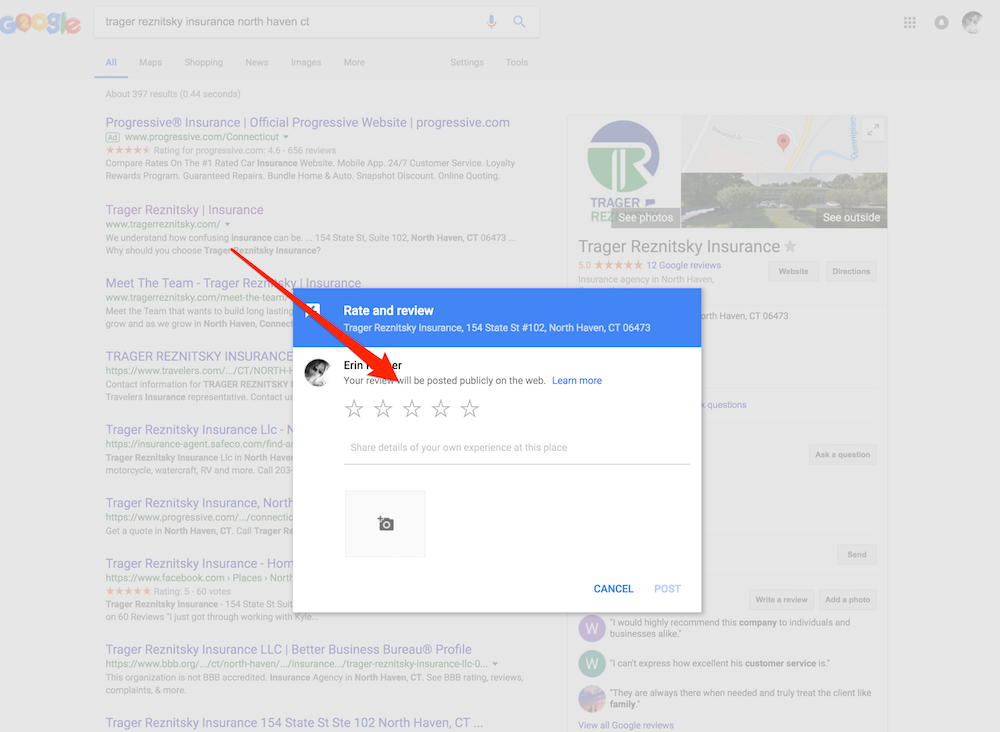Image resolution: width=1000 pixels, height=732 pixels.
Task: Open Trager Reznitsky | Insurance result
Action: click(184, 210)
